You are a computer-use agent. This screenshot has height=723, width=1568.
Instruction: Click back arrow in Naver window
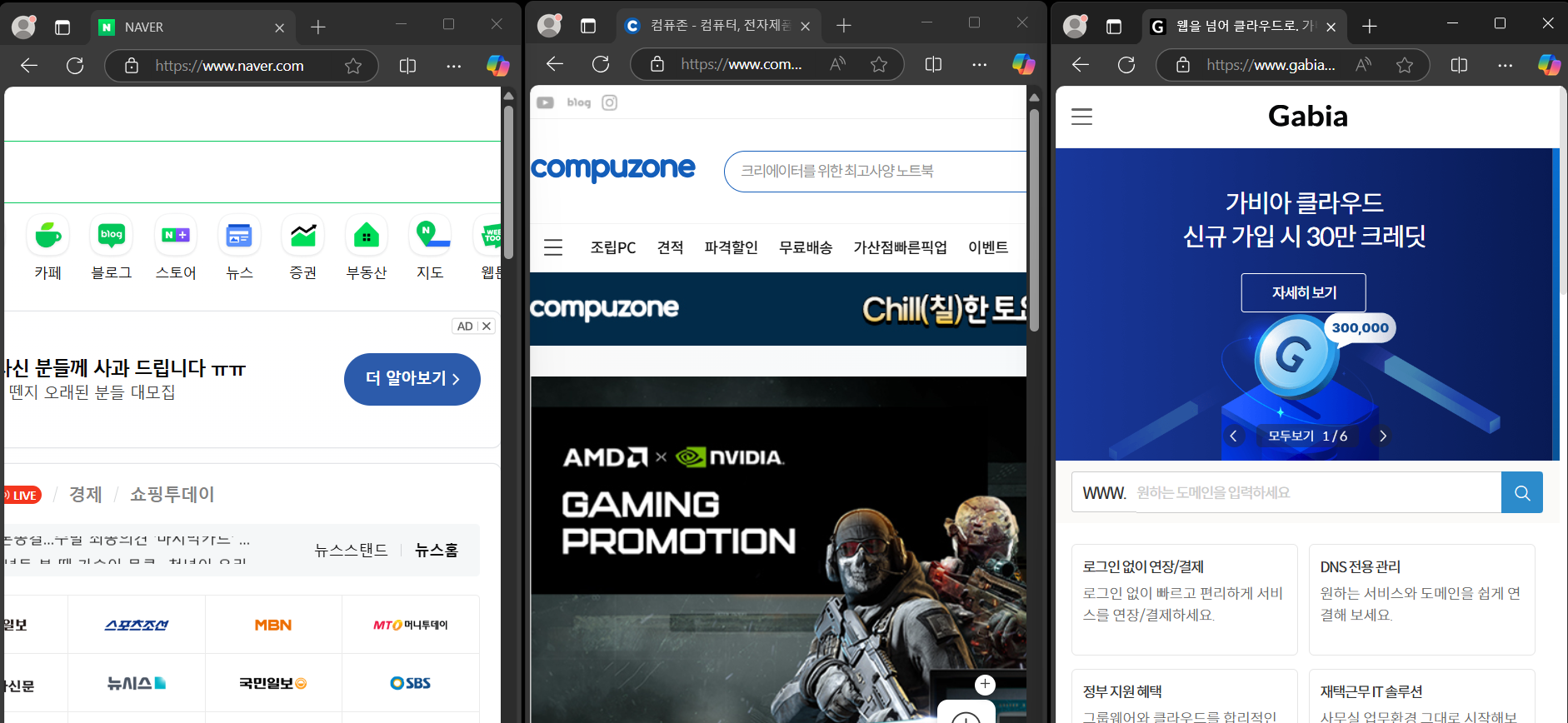(29, 66)
